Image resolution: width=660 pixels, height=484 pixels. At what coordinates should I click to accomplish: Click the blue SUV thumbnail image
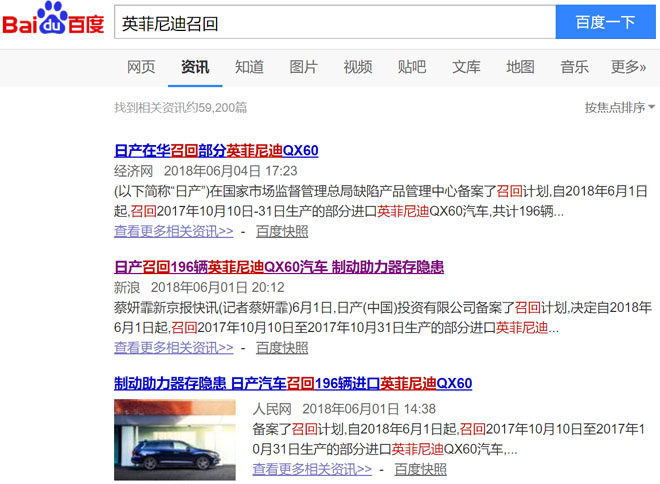175,440
